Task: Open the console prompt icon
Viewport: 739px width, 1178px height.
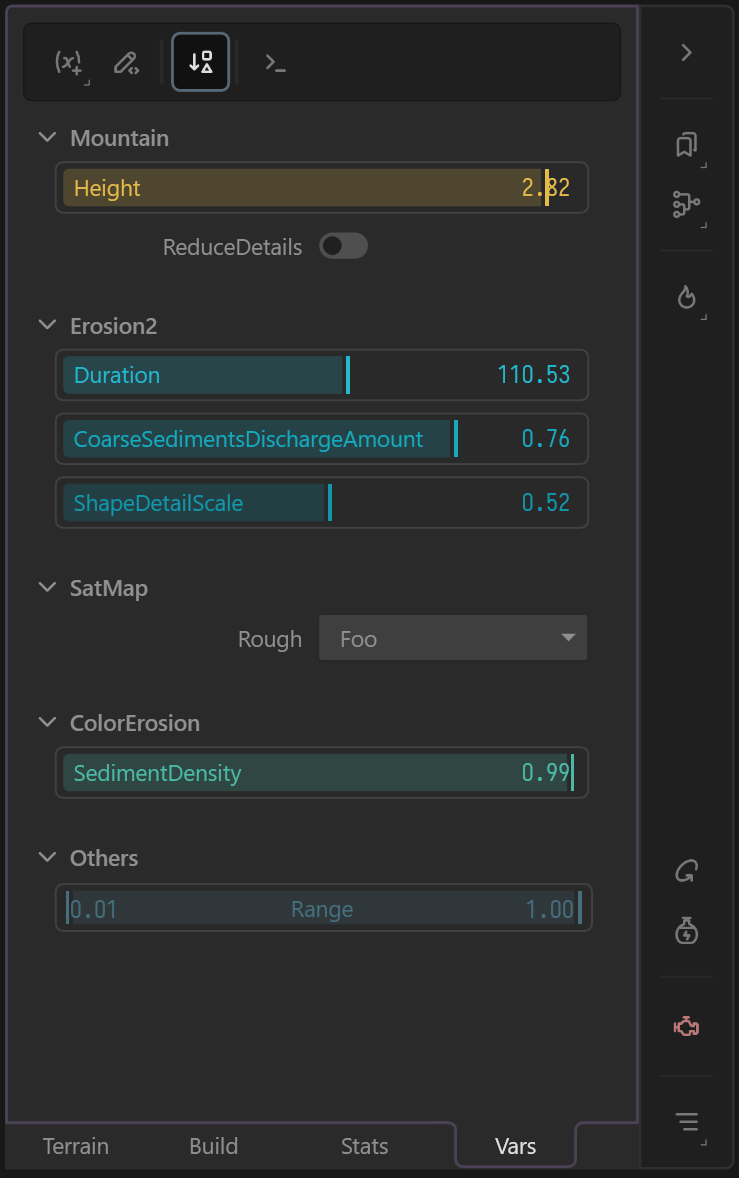Action: pos(275,63)
